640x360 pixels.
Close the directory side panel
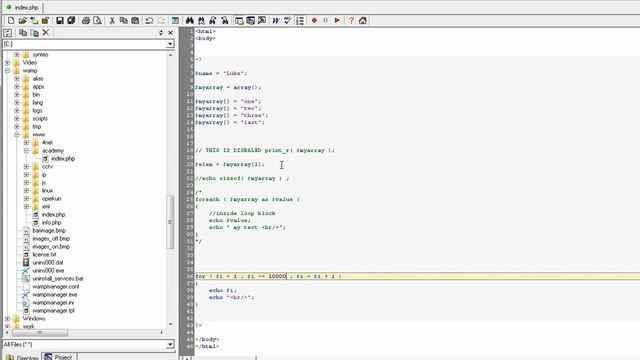tap(171, 33)
